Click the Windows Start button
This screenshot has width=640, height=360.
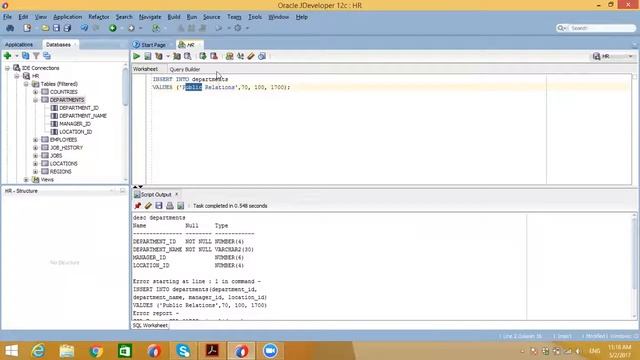pyautogui.click(x=11, y=351)
